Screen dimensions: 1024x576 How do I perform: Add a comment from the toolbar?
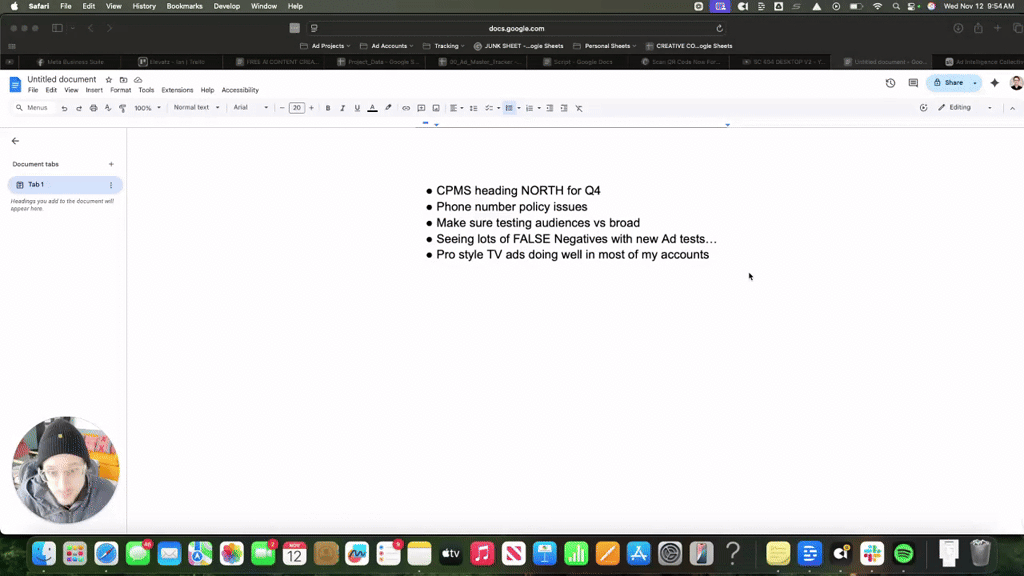(x=421, y=108)
